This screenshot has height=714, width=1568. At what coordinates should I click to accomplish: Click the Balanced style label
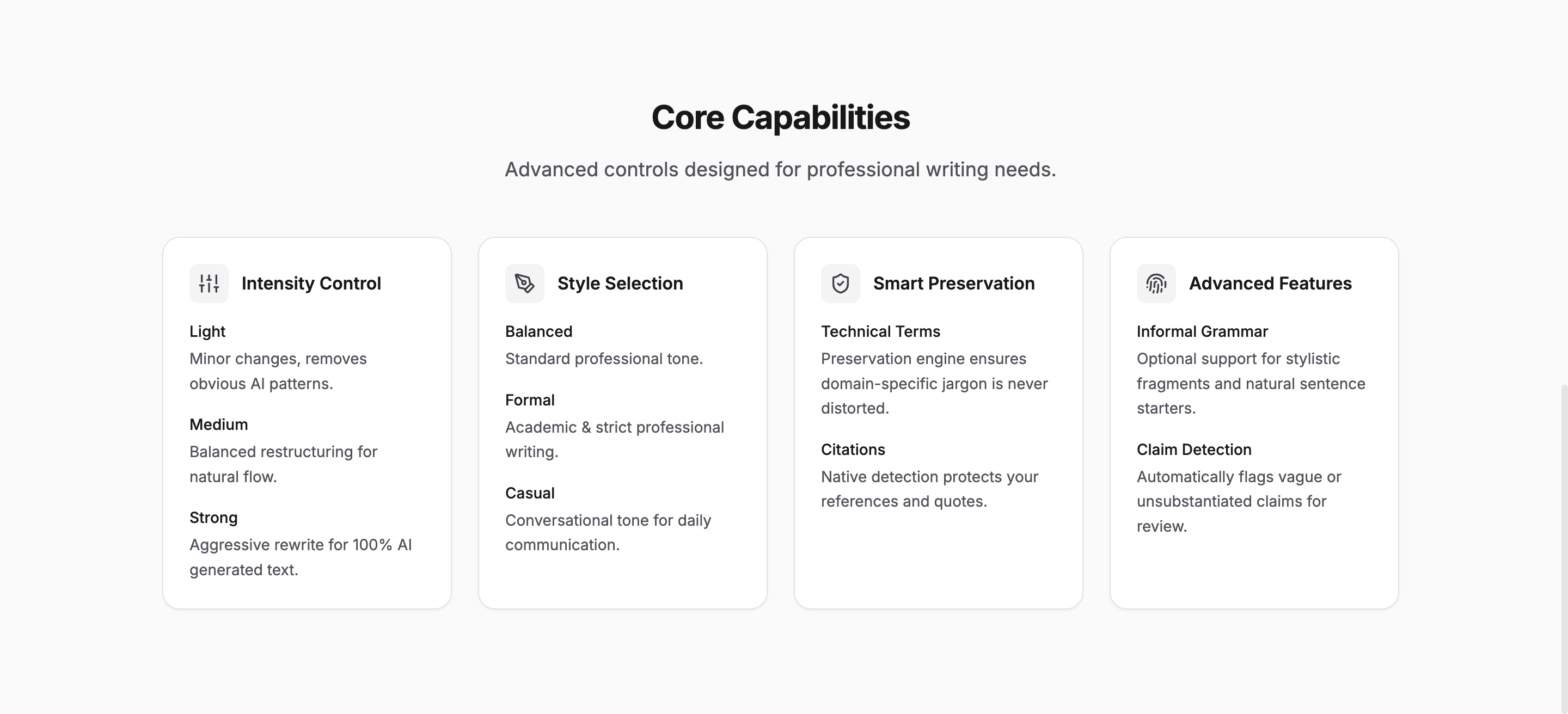click(x=538, y=331)
